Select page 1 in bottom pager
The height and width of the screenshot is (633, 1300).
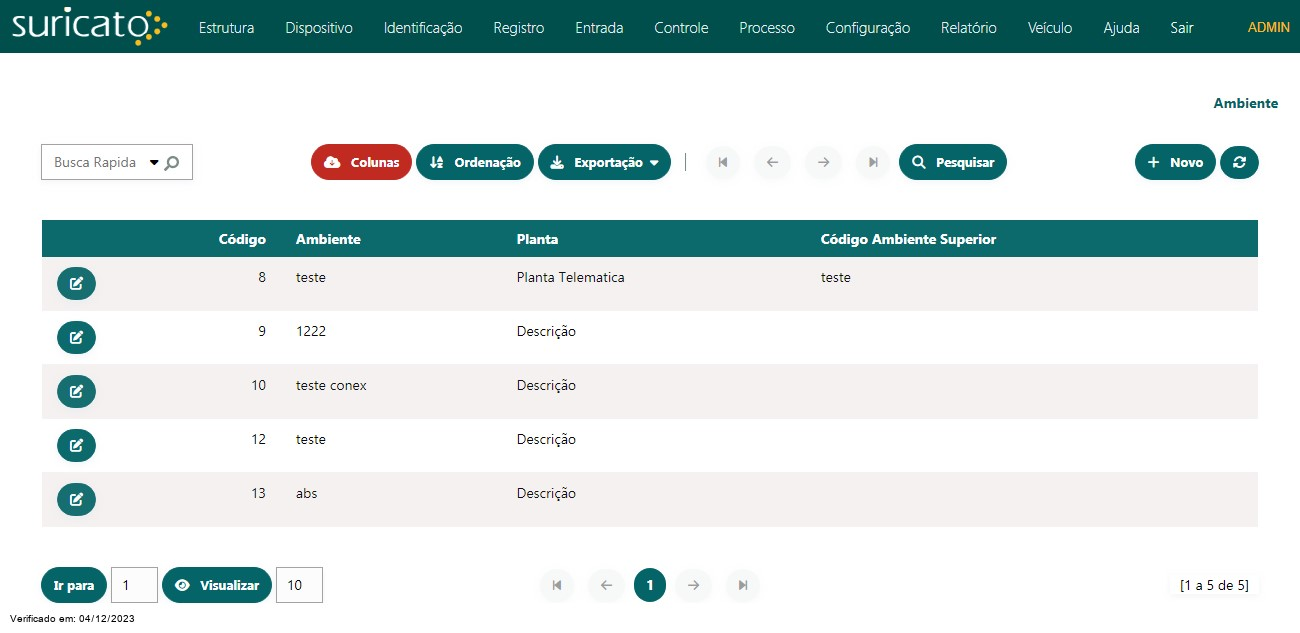pos(650,585)
